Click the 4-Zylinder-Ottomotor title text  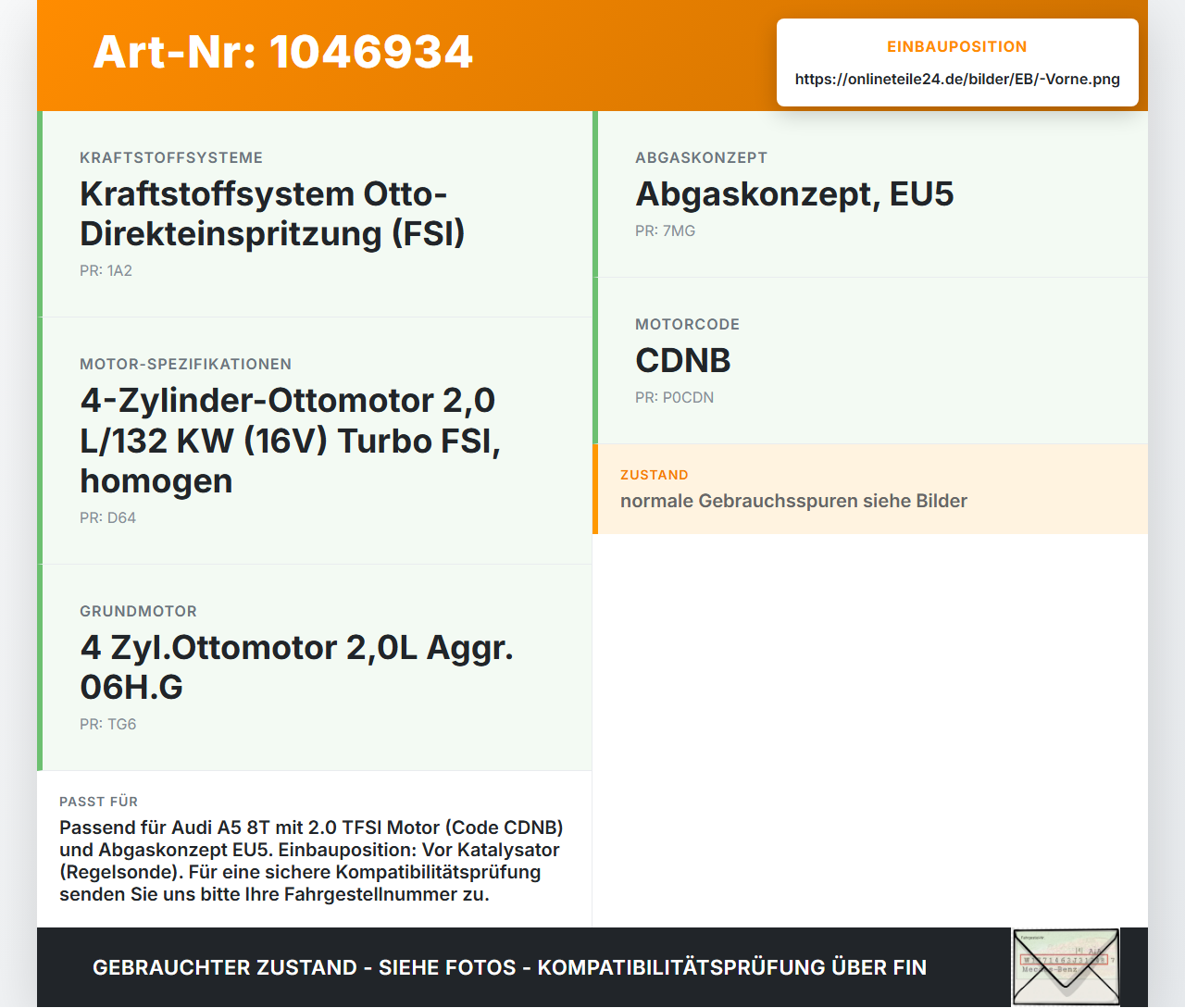click(x=290, y=441)
